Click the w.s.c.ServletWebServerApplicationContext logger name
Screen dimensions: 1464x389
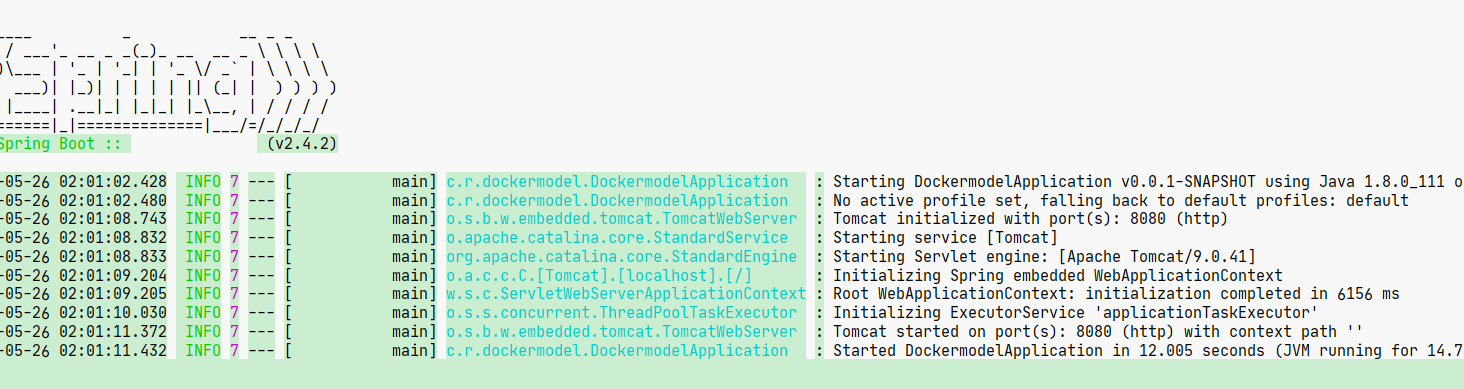point(625,294)
